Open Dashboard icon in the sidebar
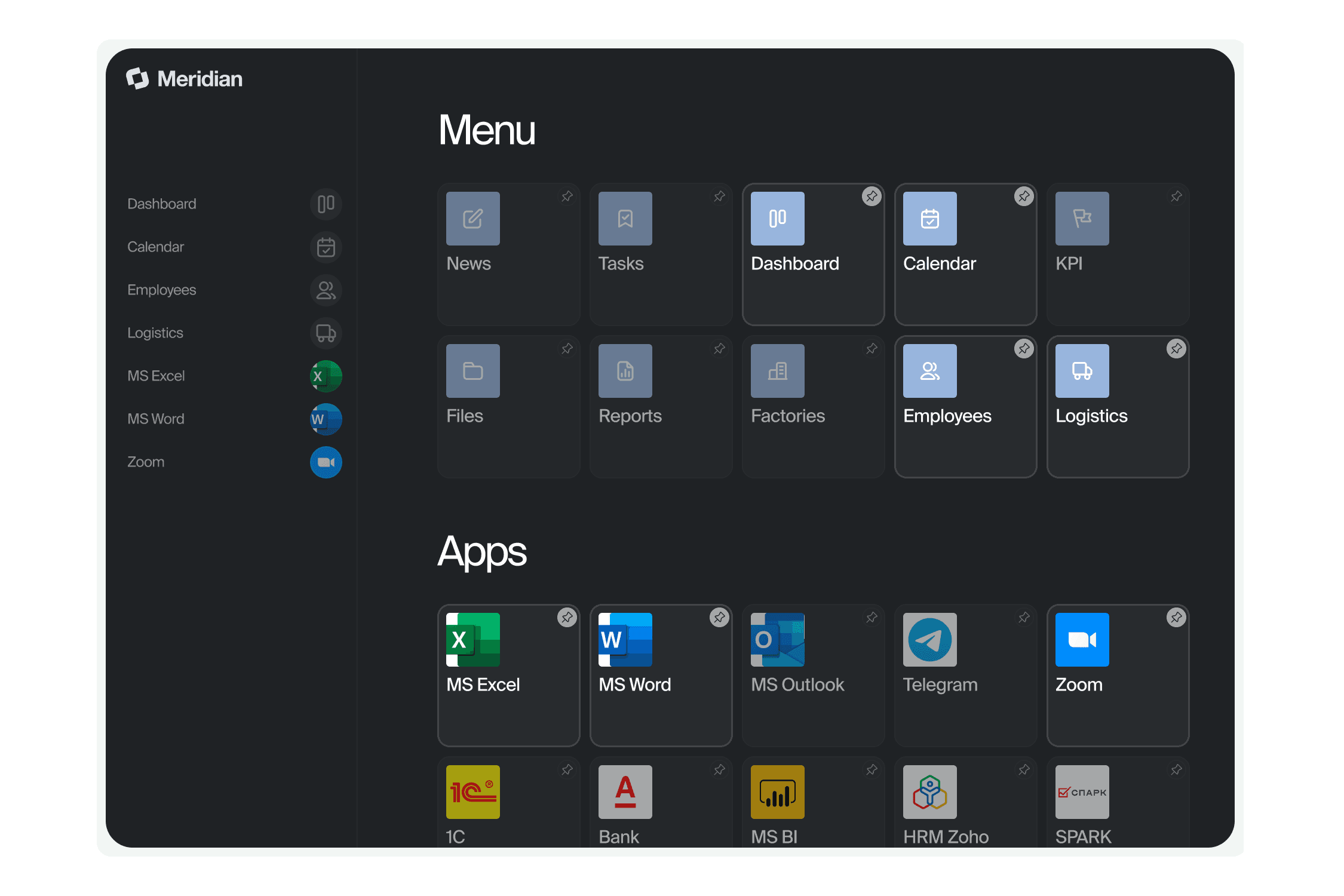The image size is (1344, 896). click(326, 204)
